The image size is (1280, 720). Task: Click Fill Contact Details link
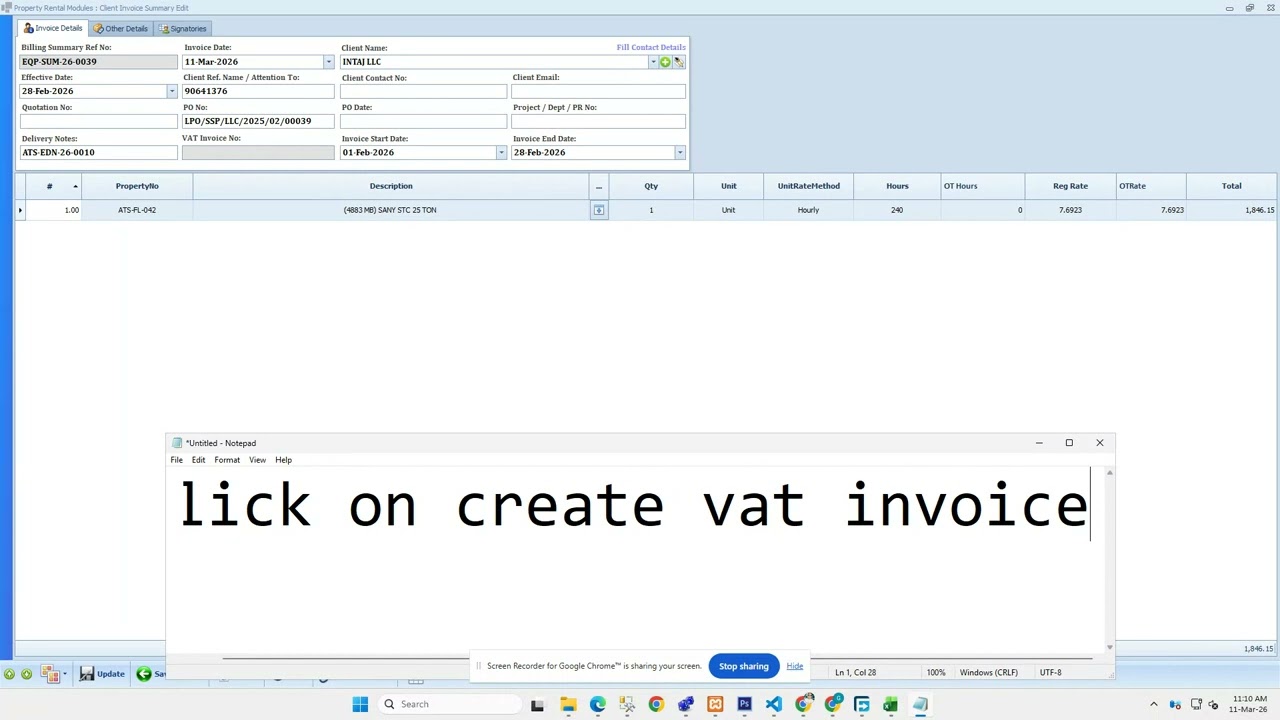click(x=651, y=47)
